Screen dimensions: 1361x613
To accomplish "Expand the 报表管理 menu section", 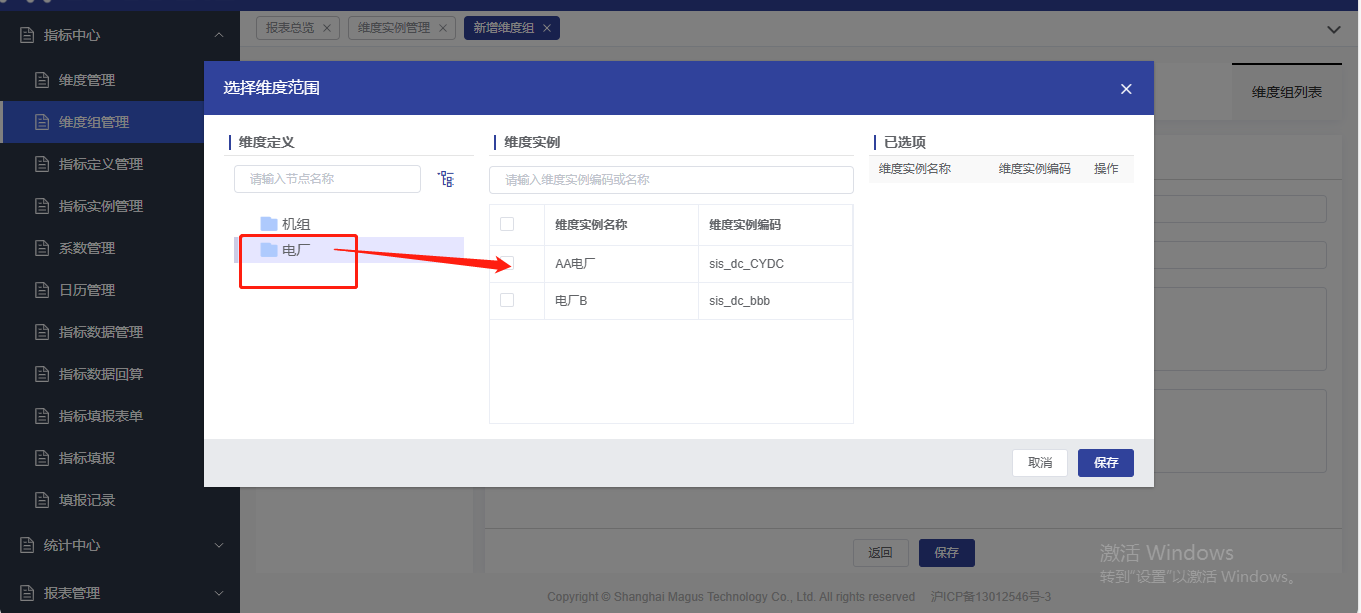I will (219, 593).
